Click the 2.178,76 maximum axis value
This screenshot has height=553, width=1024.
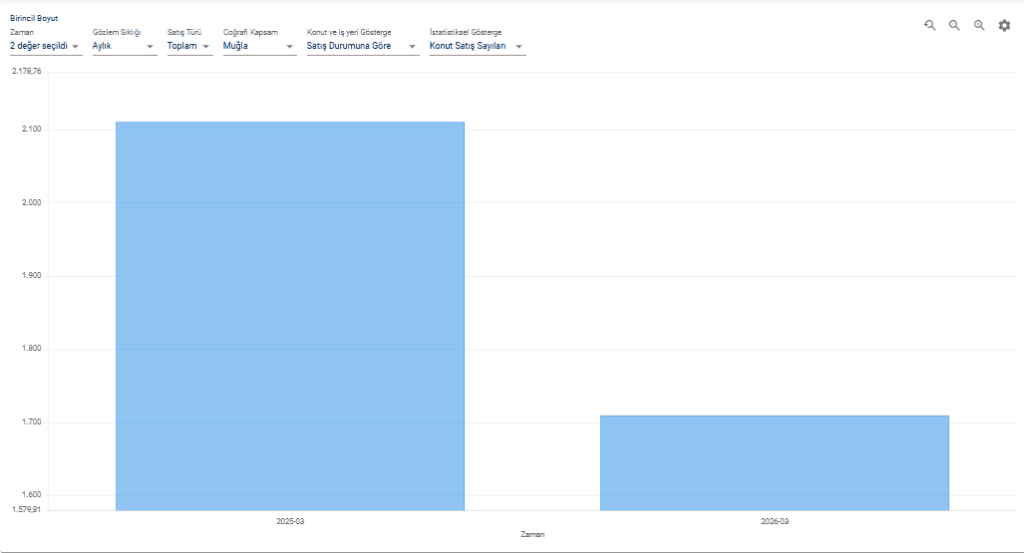(27, 71)
